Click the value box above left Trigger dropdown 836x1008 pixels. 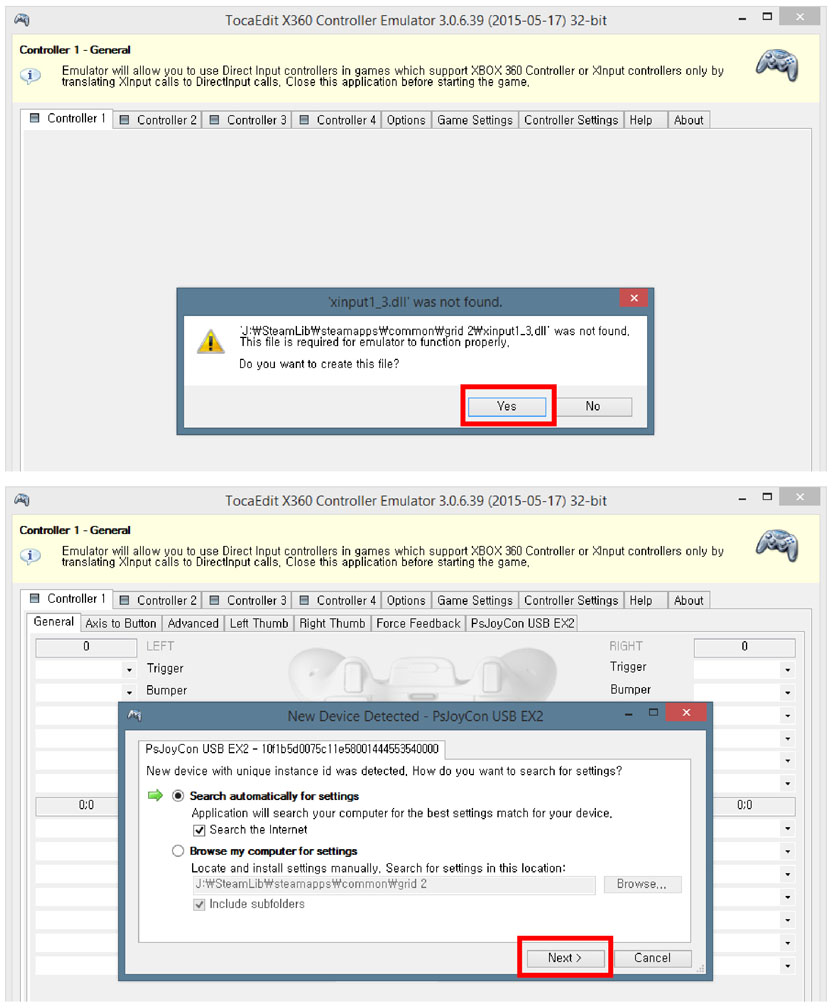click(x=86, y=647)
